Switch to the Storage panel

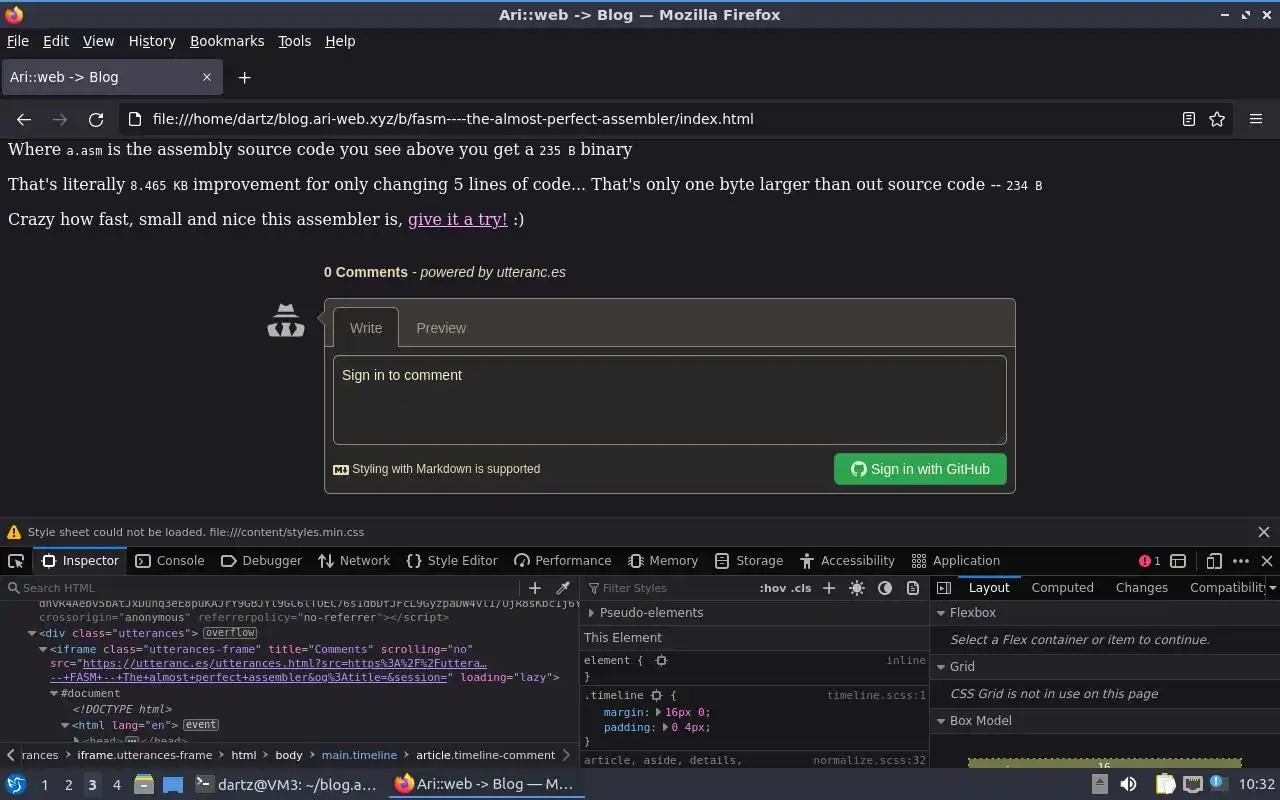click(749, 561)
